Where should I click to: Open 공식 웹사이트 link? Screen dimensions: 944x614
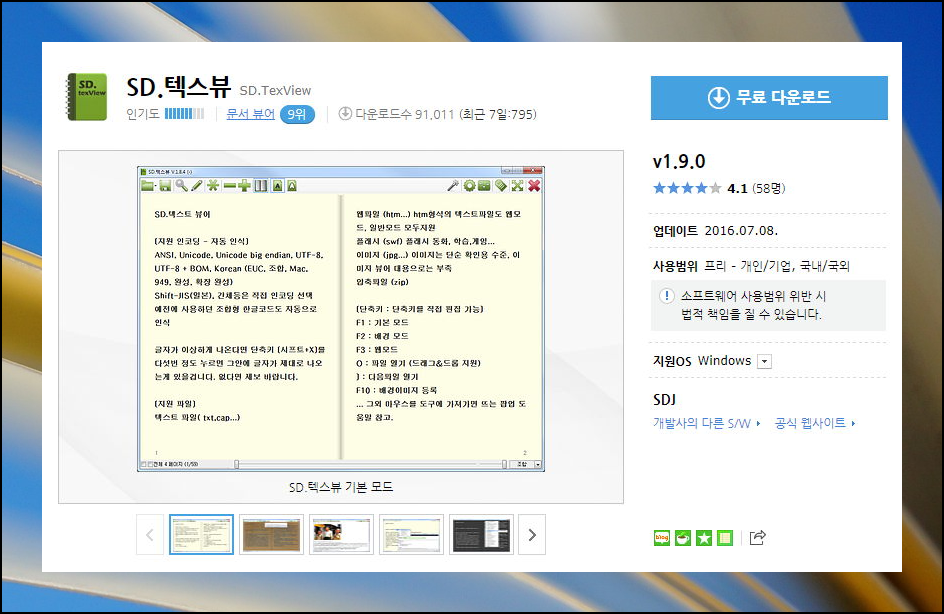pyautogui.click(x=815, y=423)
